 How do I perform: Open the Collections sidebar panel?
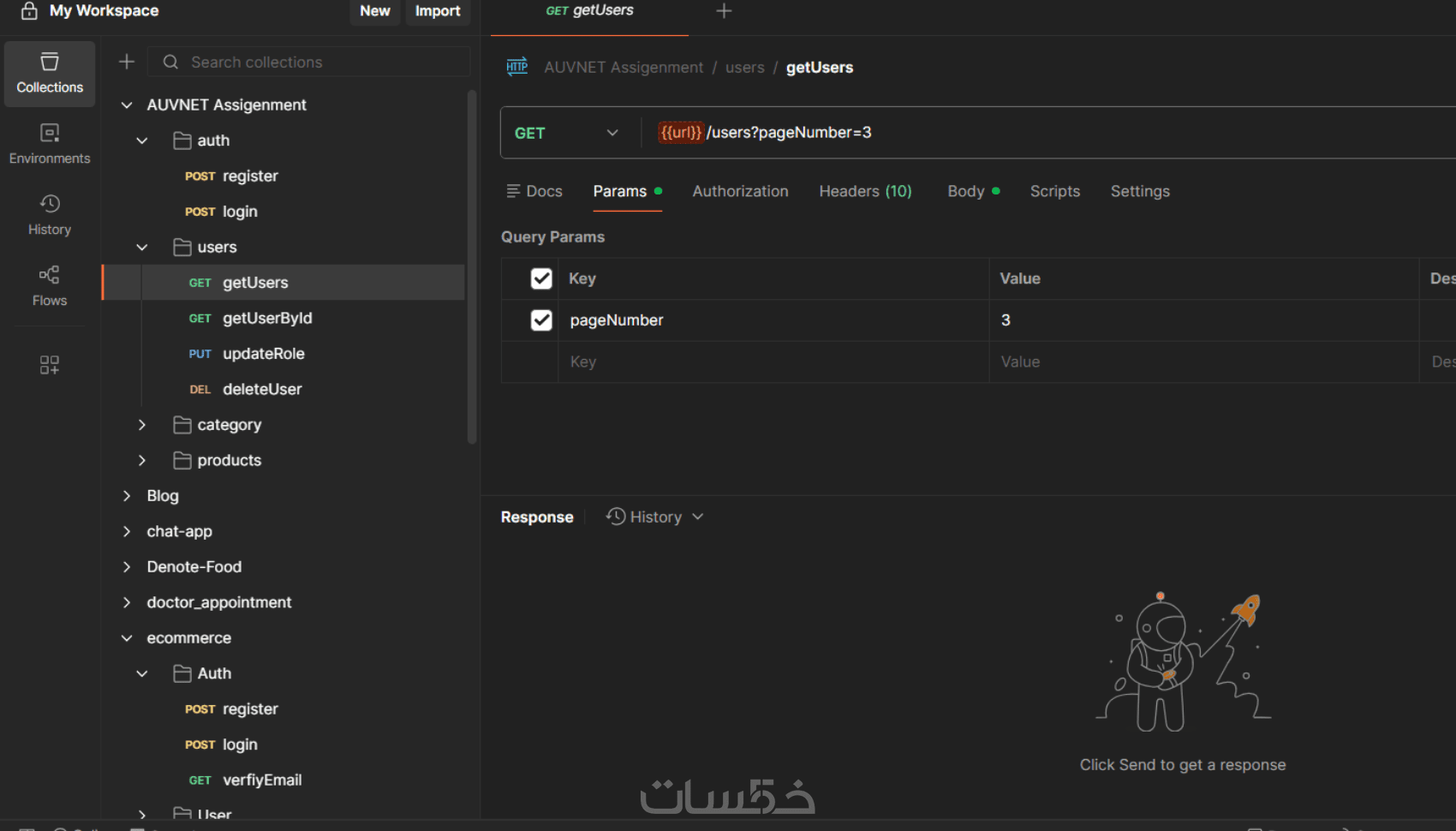coord(50,74)
